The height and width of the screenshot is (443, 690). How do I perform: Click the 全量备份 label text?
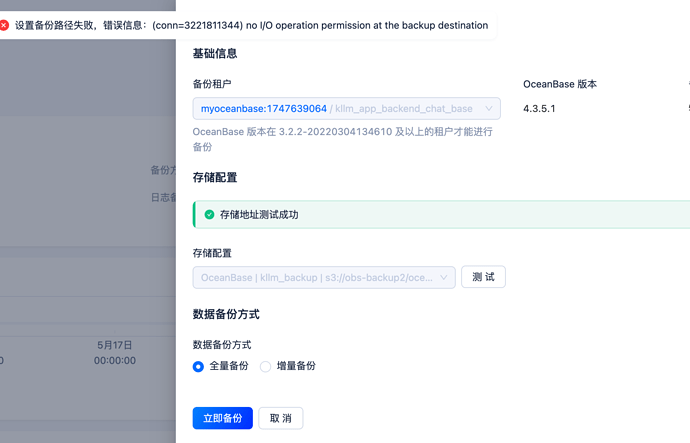(x=229, y=366)
